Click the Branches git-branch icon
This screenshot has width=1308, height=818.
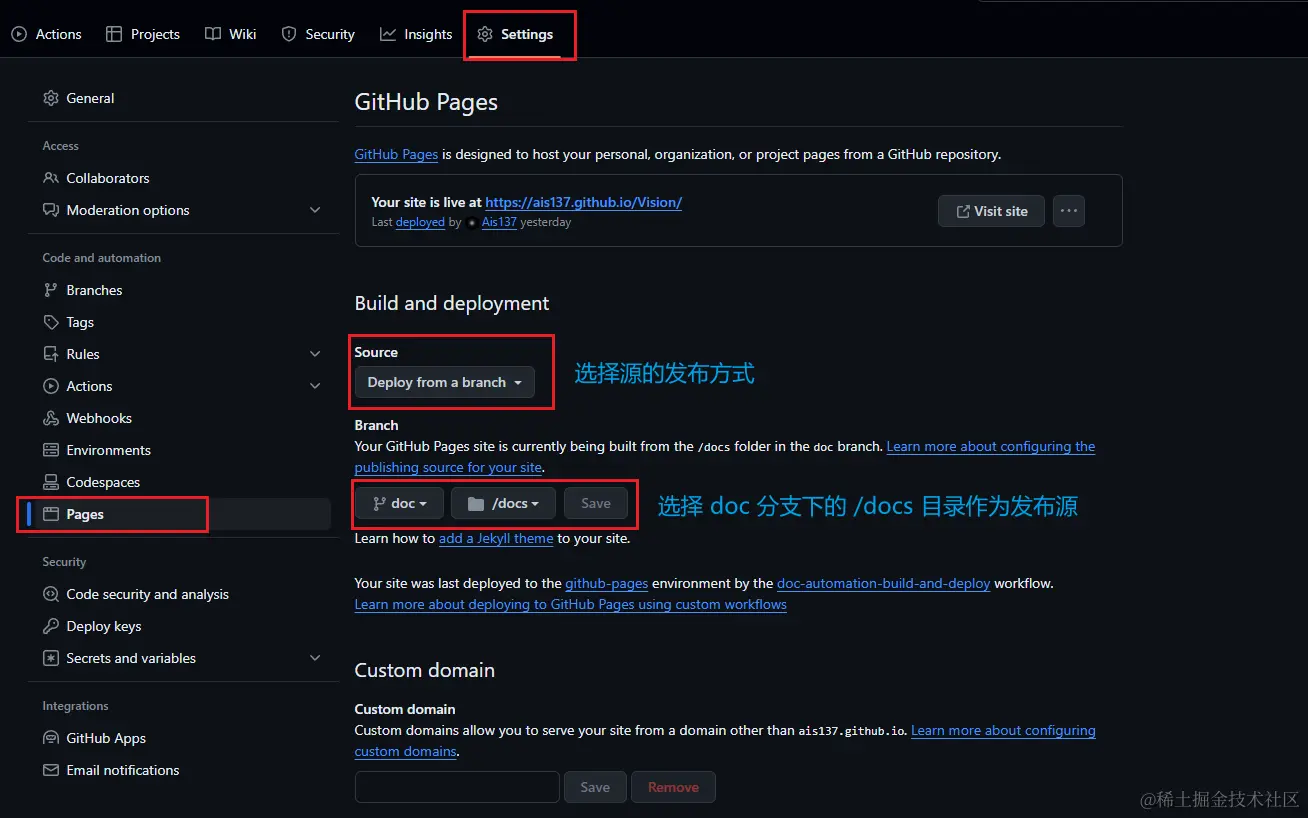coord(51,290)
